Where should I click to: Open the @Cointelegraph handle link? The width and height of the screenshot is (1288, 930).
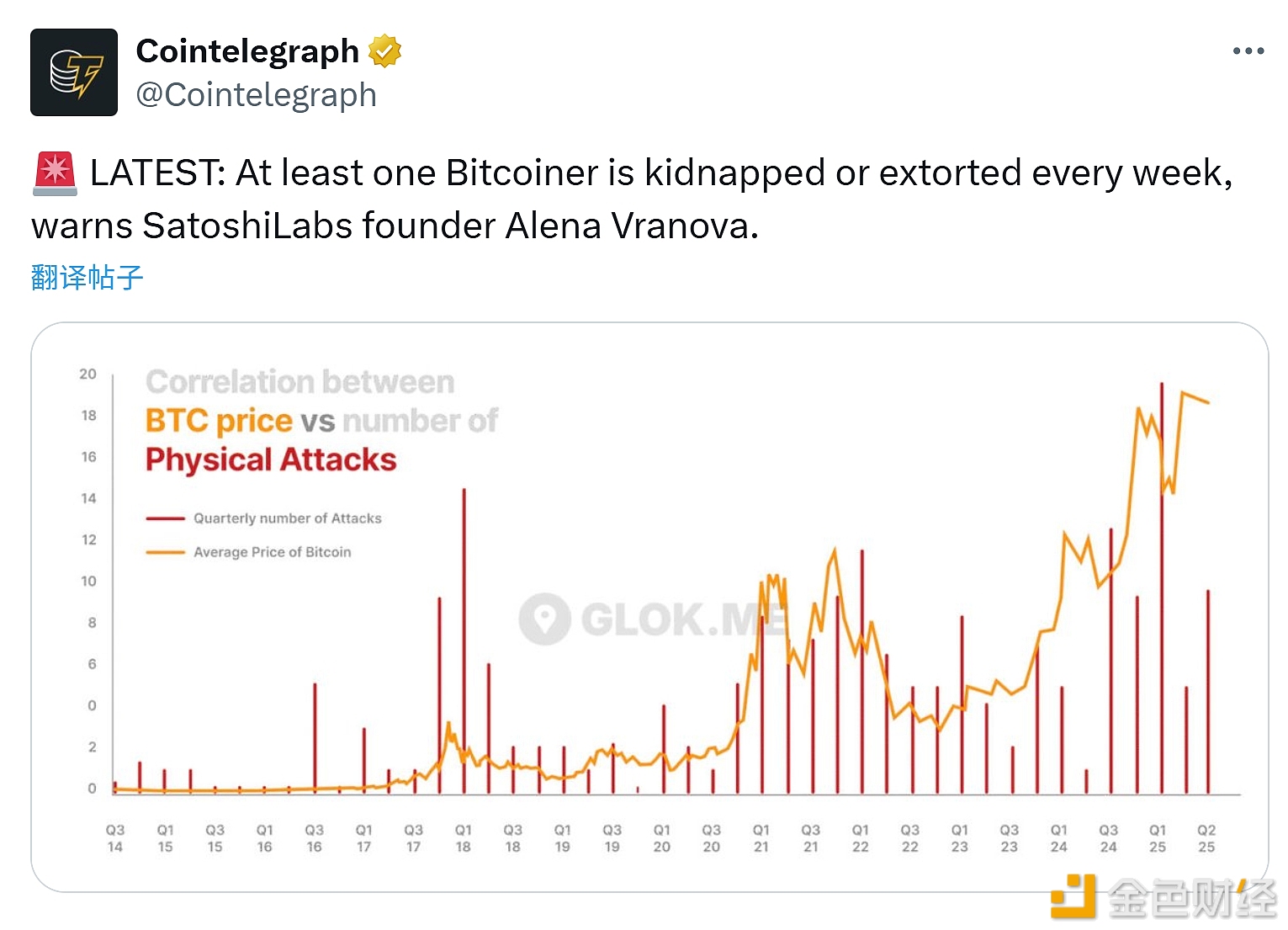coord(257,95)
